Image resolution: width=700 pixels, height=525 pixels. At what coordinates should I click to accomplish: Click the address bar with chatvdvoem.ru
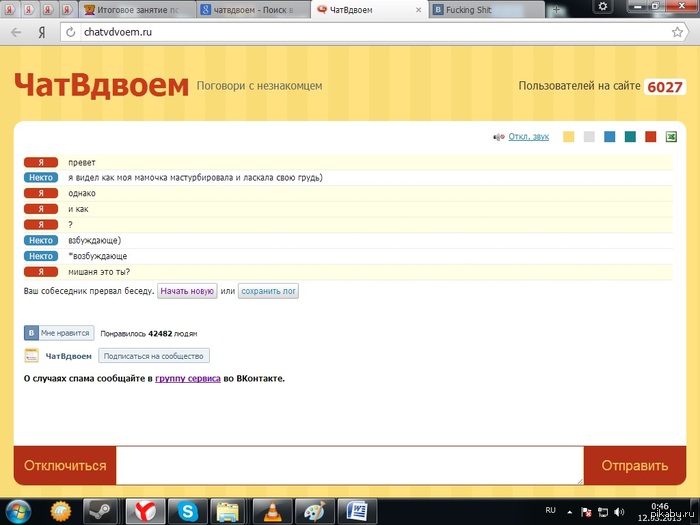click(375, 32)
